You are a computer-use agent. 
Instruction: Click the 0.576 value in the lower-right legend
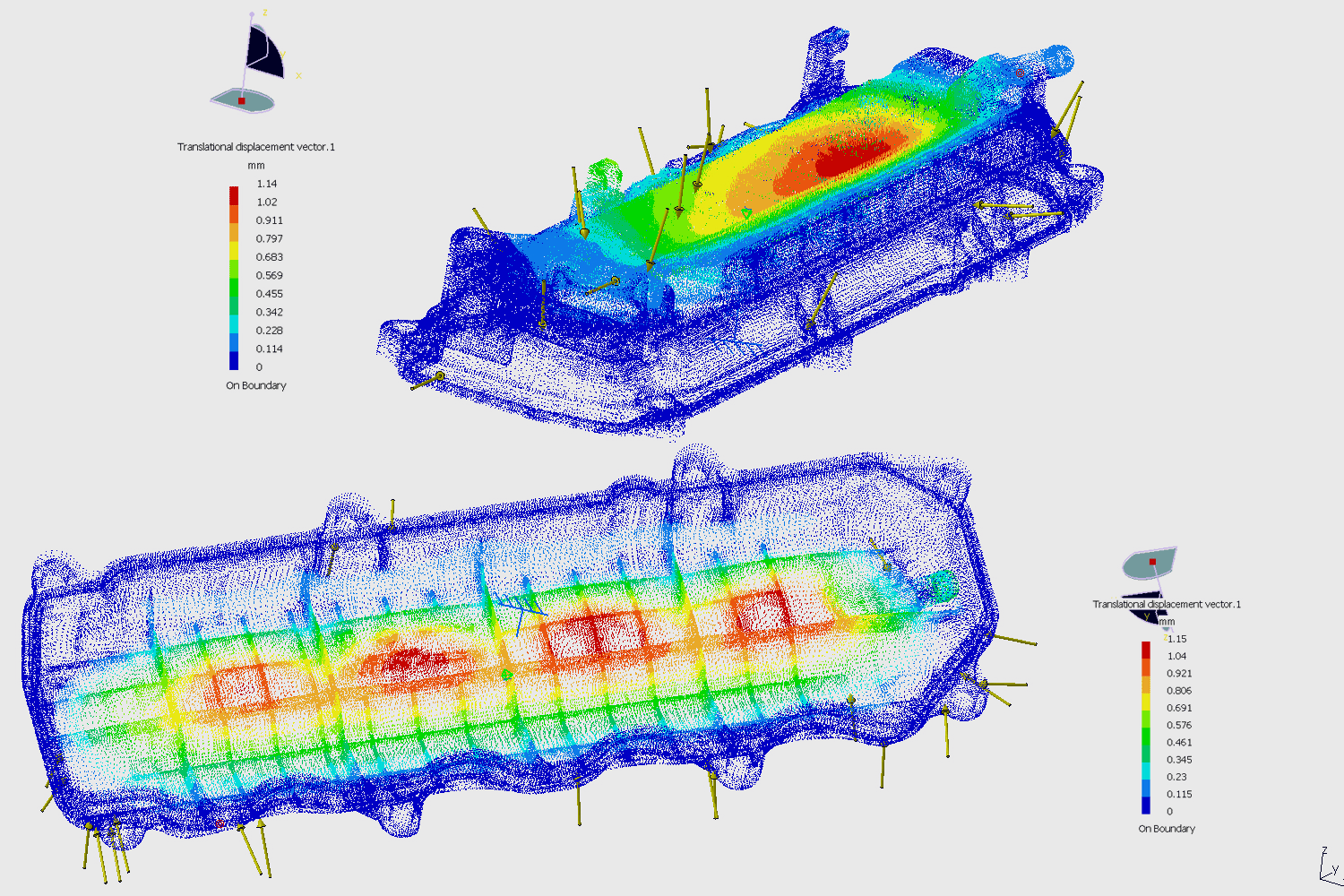click(1178, 725)
